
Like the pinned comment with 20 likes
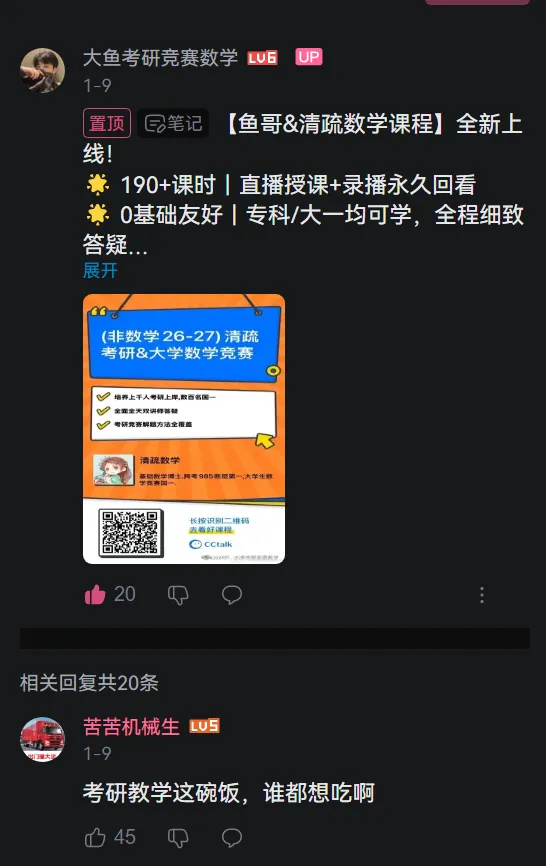click(x=95, y=594)
